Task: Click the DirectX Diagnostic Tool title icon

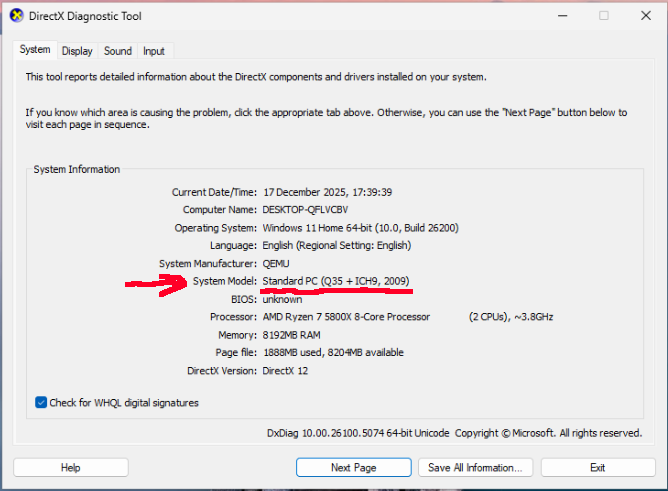Action: coord(17,16)
